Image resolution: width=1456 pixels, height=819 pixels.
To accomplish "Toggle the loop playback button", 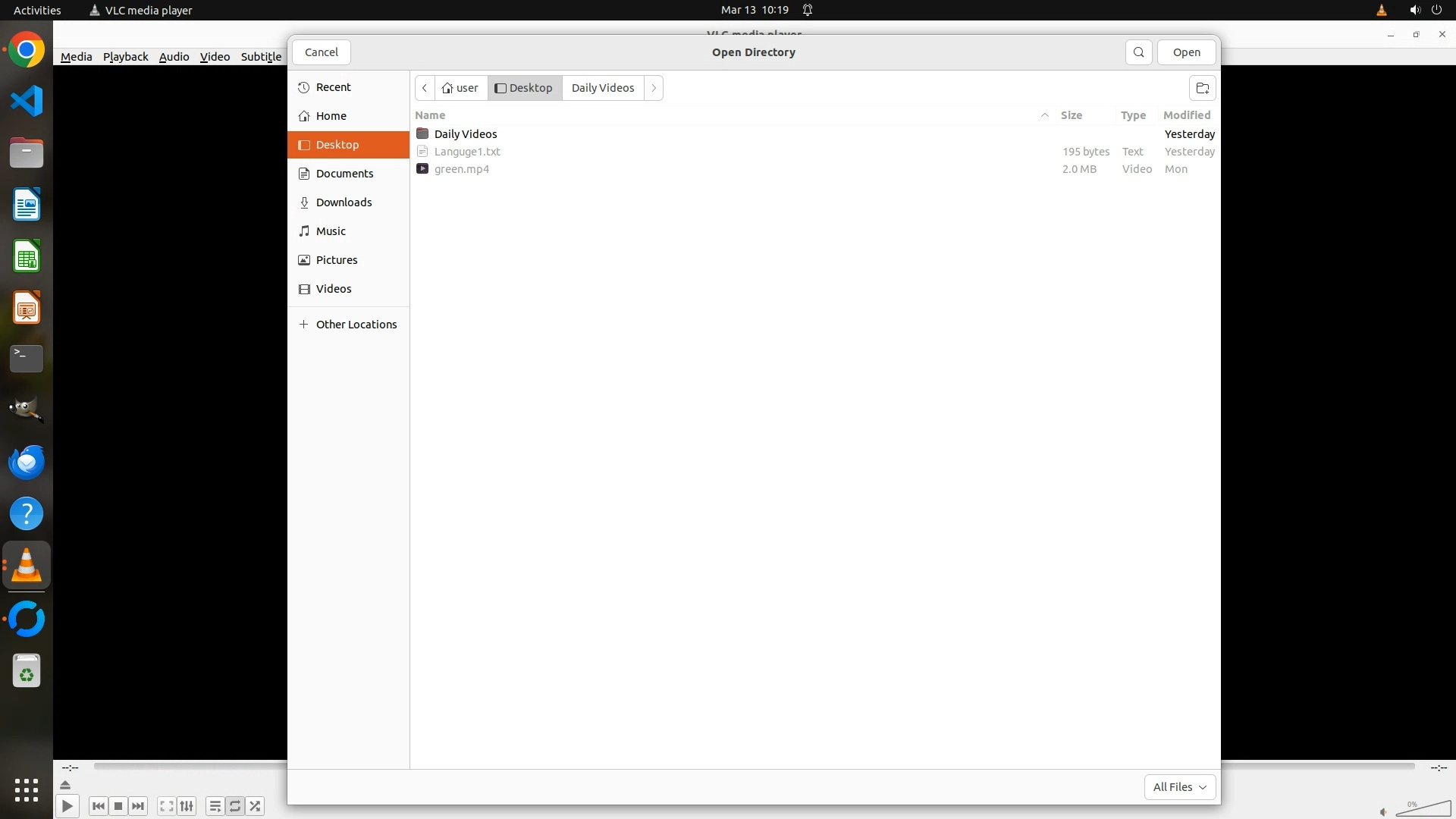I will tap(235, 806).
